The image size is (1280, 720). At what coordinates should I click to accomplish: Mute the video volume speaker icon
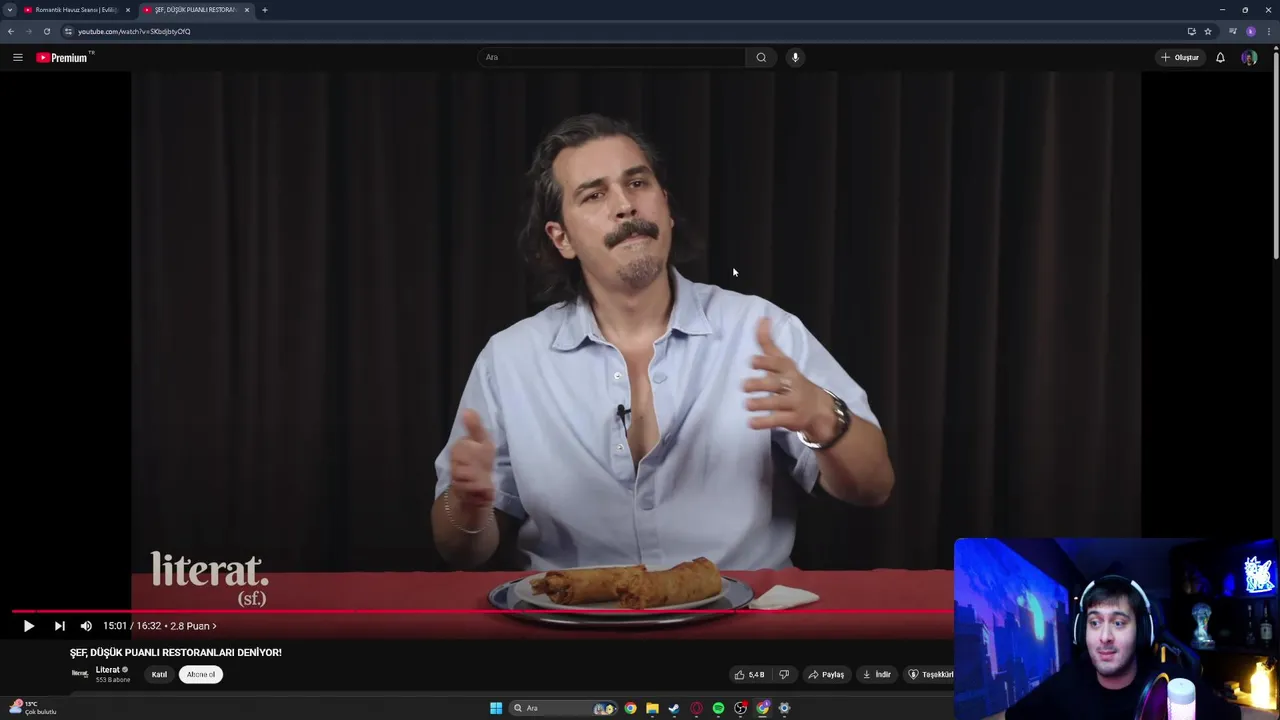tap(86, 626)
